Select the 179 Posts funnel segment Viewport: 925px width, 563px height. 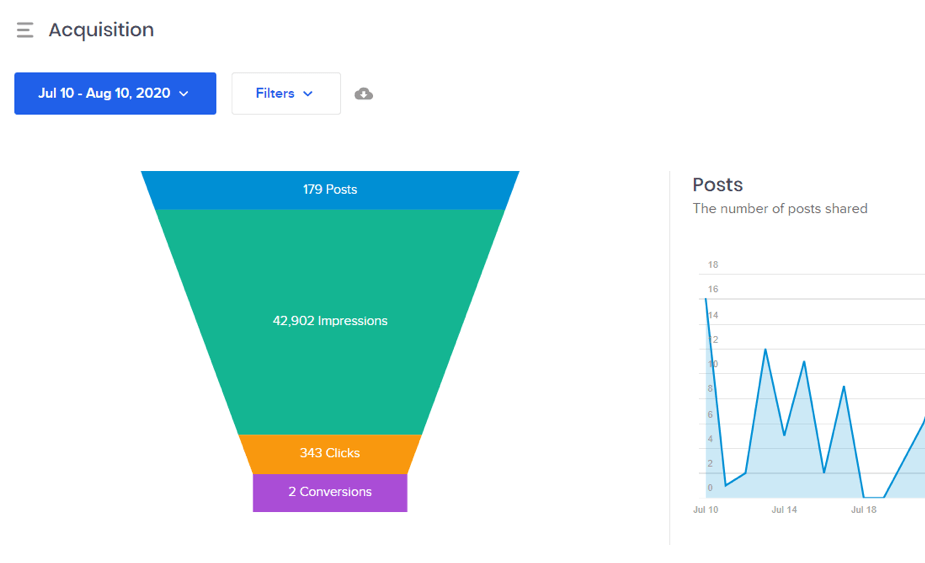tap(330, 189)
